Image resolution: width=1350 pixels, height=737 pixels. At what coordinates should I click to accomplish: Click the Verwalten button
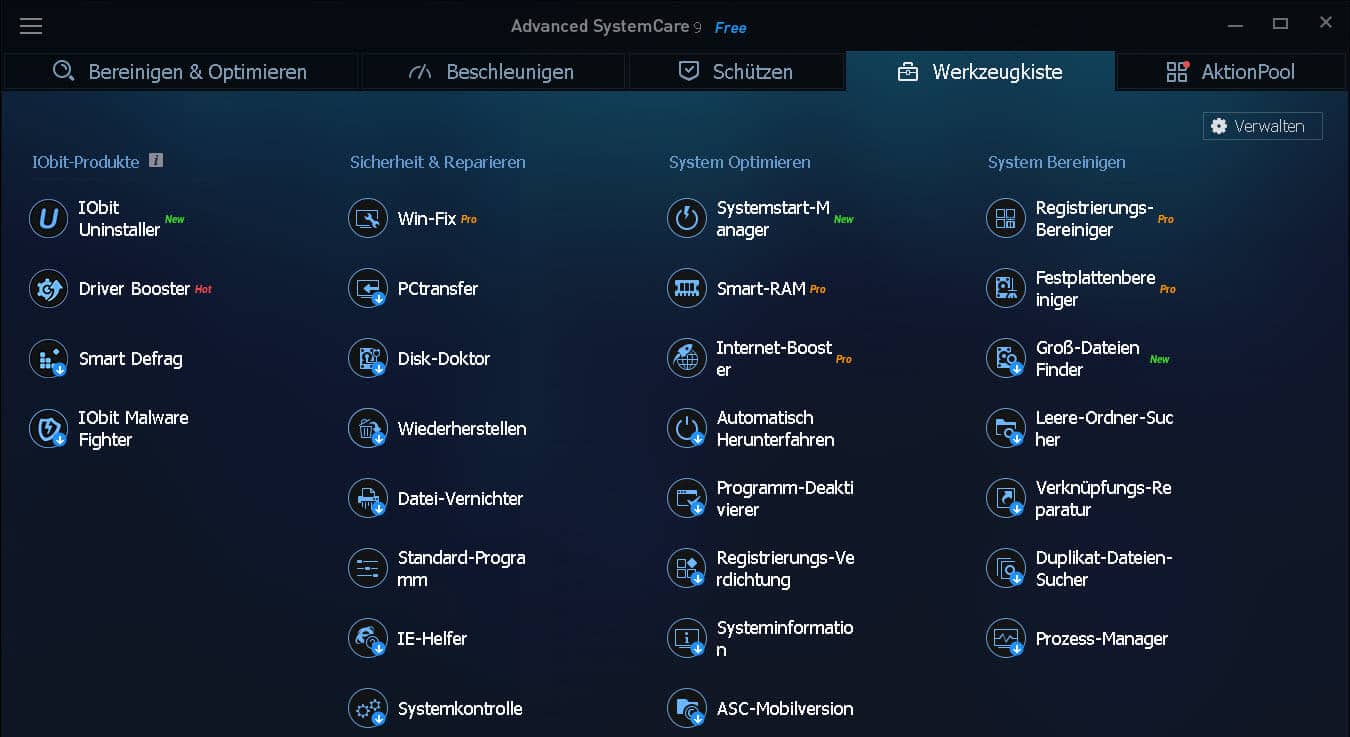1262,126
